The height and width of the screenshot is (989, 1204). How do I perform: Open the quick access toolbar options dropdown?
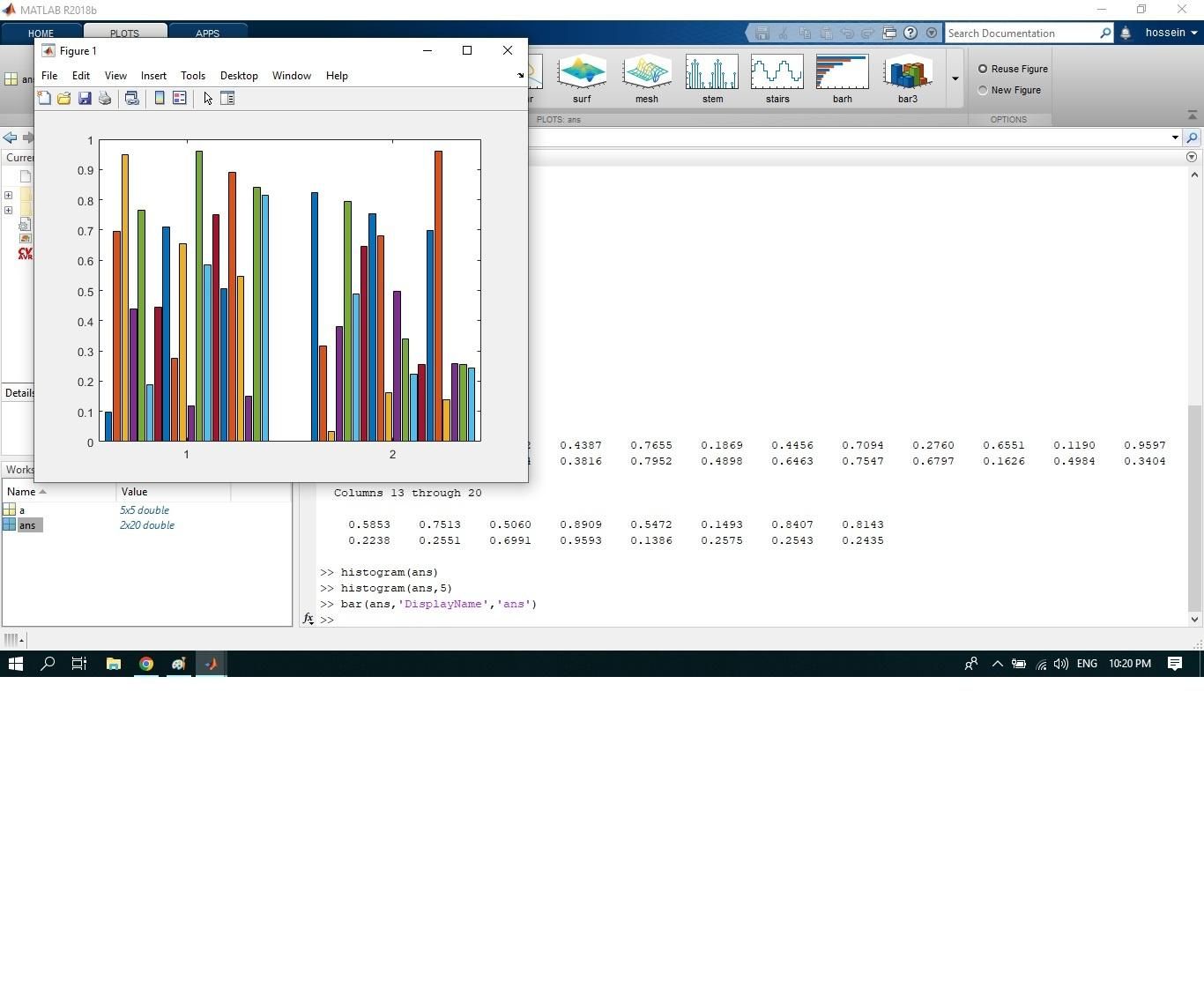(932, 33)
